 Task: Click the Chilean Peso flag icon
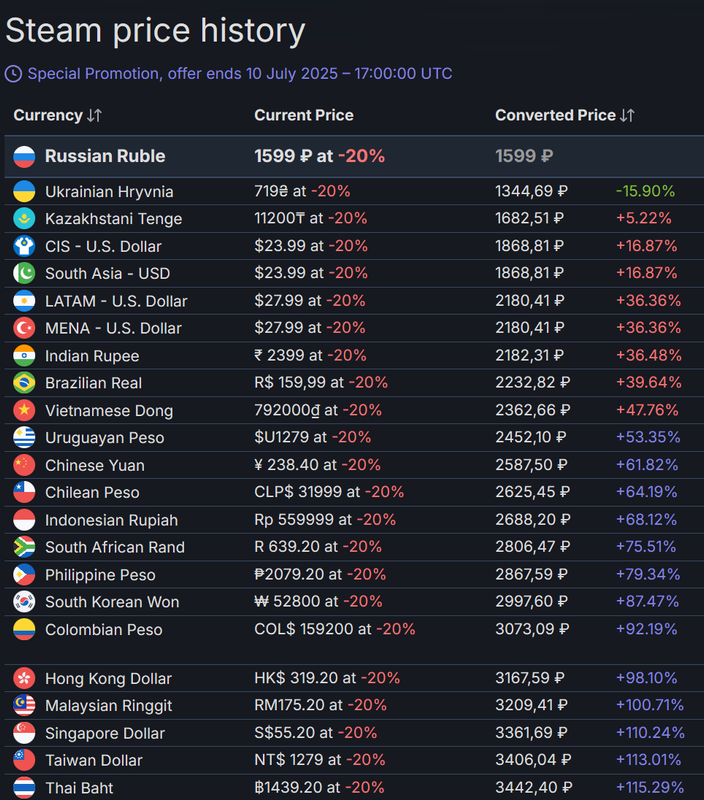24,492
